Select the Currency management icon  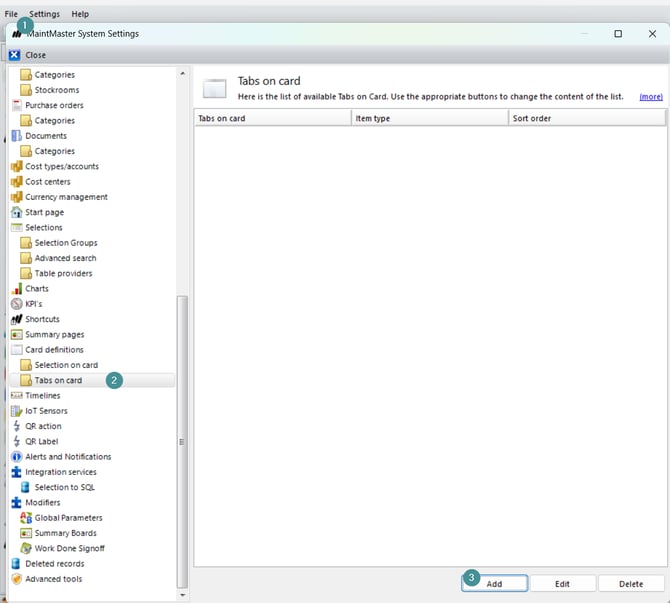[x=16, y=197]
